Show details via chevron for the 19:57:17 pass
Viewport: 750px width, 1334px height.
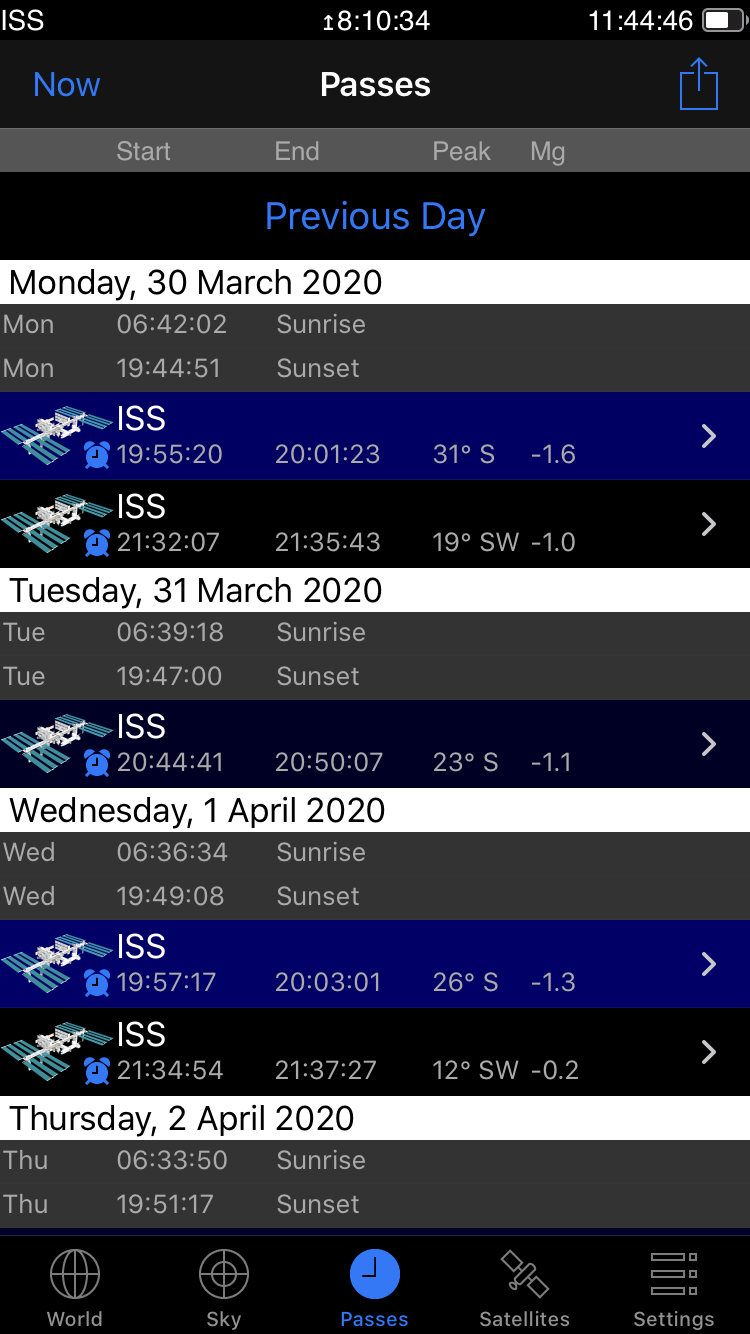[709, 964]
